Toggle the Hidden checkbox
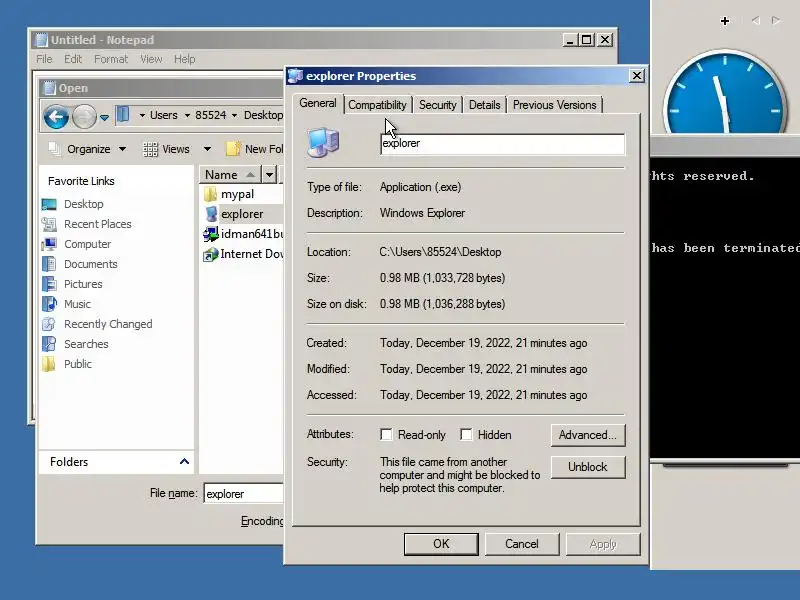Viewport: 800px width, 600px height. pyautogui.click(x=466, y=435)
